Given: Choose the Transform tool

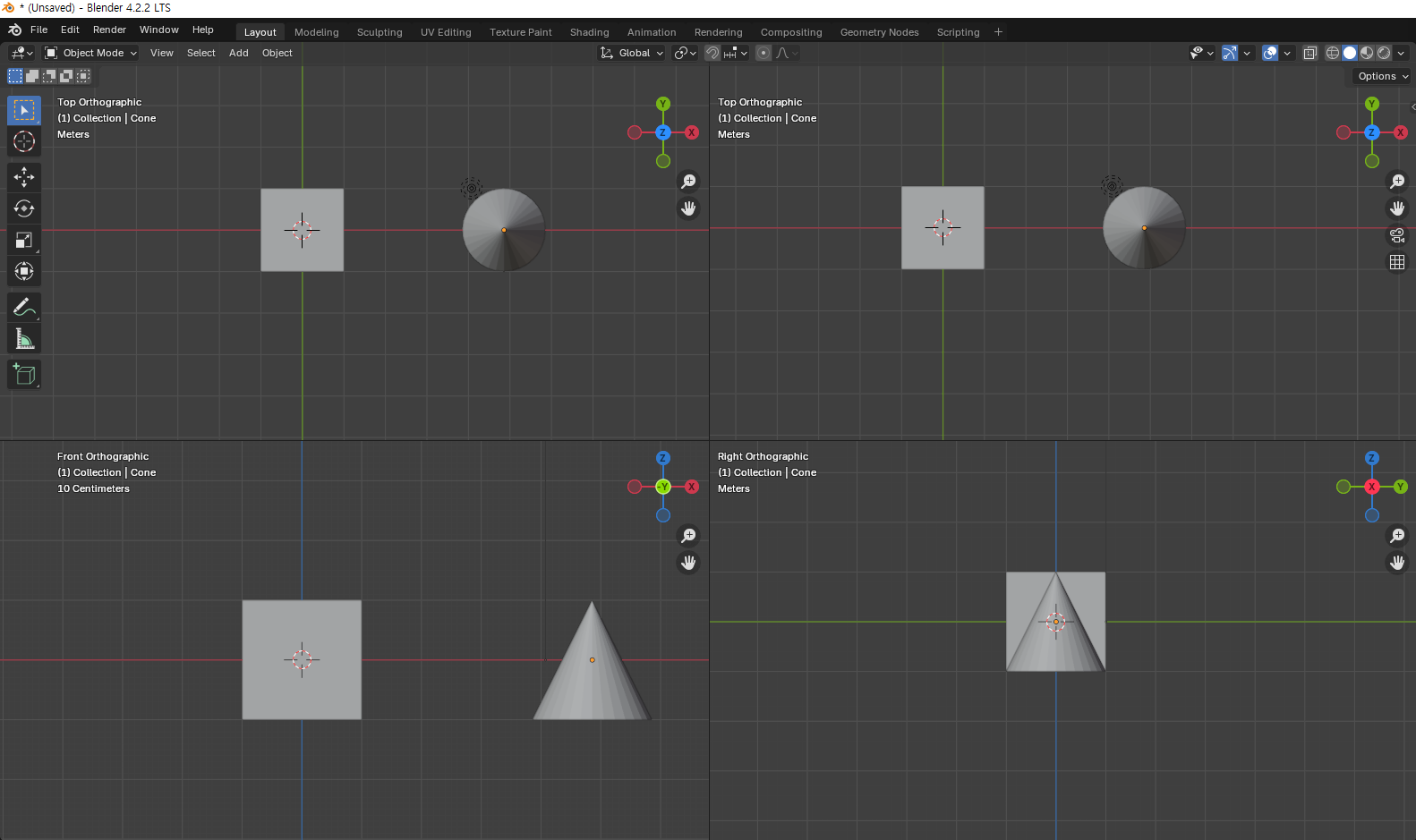Looking at the screenshot, I should [x=24, y=271].
